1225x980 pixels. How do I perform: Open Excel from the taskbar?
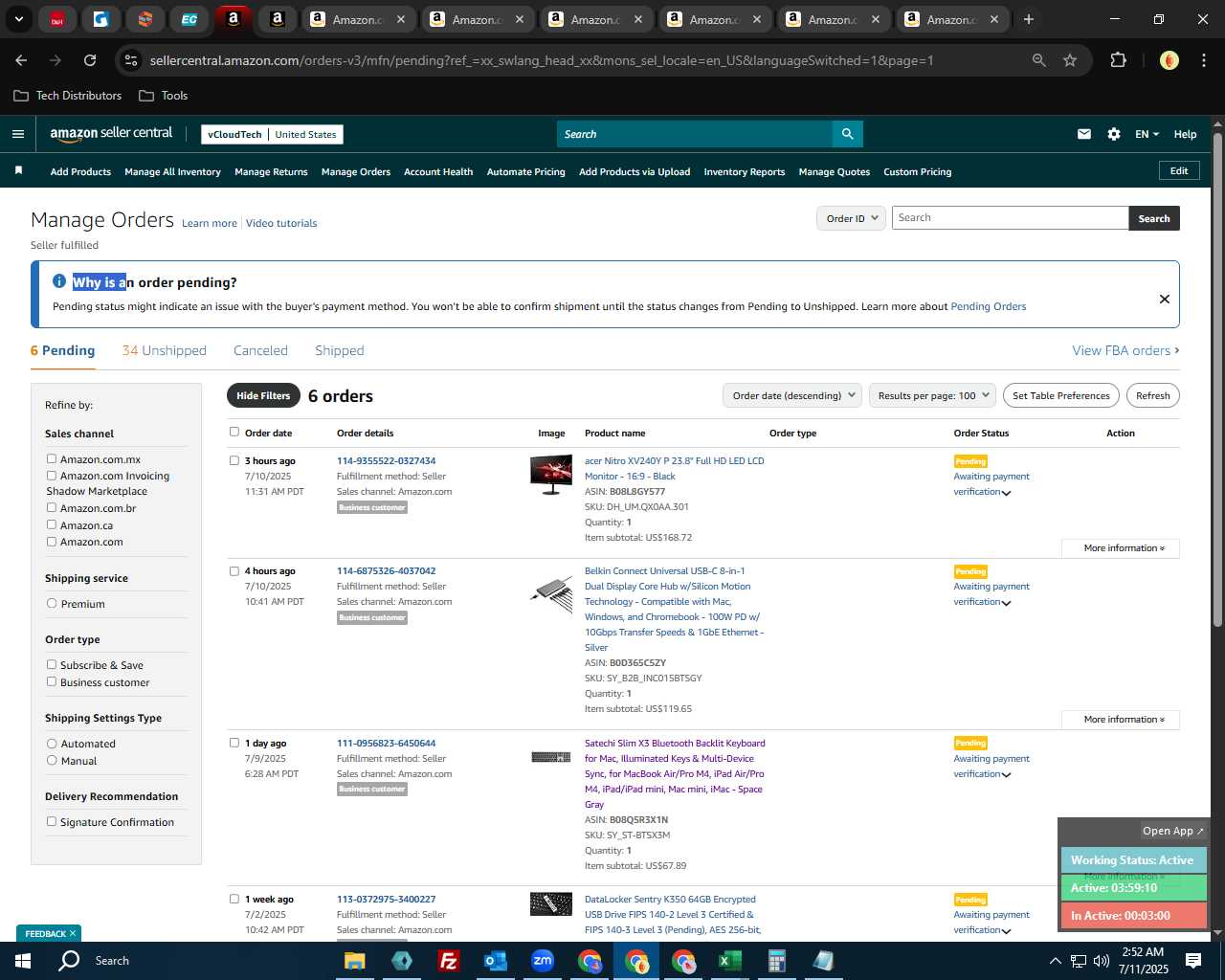(729, 961)
